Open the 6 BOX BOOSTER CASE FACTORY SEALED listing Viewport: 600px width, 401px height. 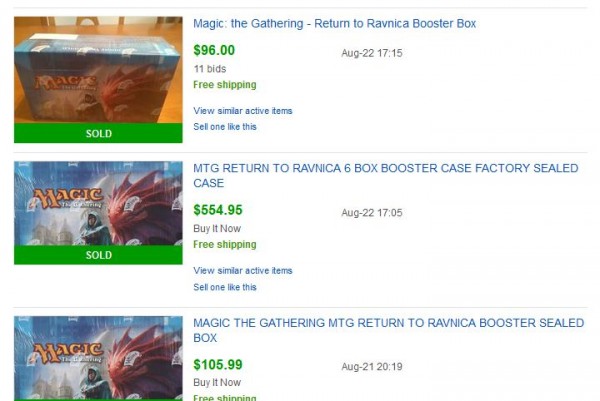[385, 176]
